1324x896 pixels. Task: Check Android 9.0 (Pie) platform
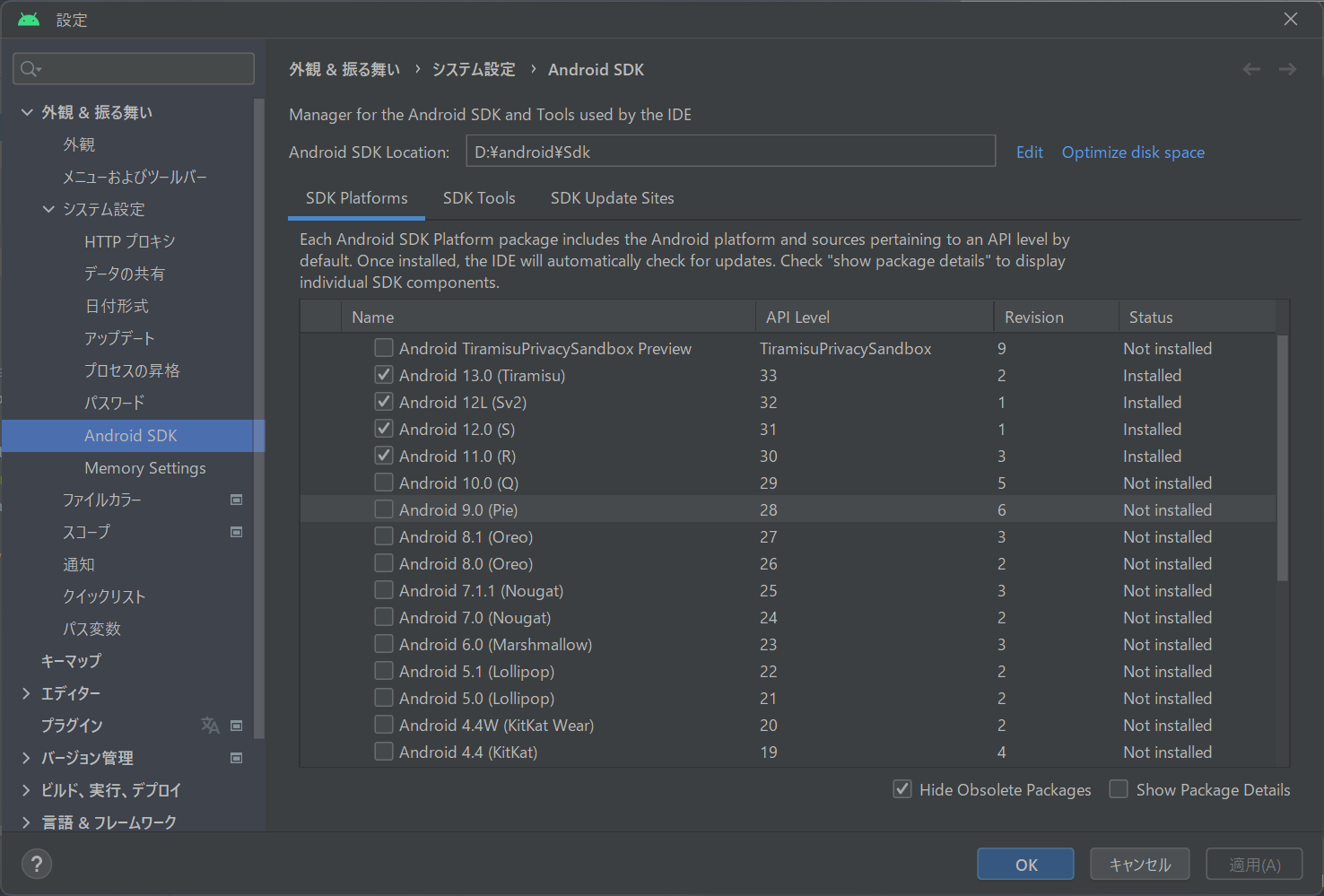click(x=384, y=509)
